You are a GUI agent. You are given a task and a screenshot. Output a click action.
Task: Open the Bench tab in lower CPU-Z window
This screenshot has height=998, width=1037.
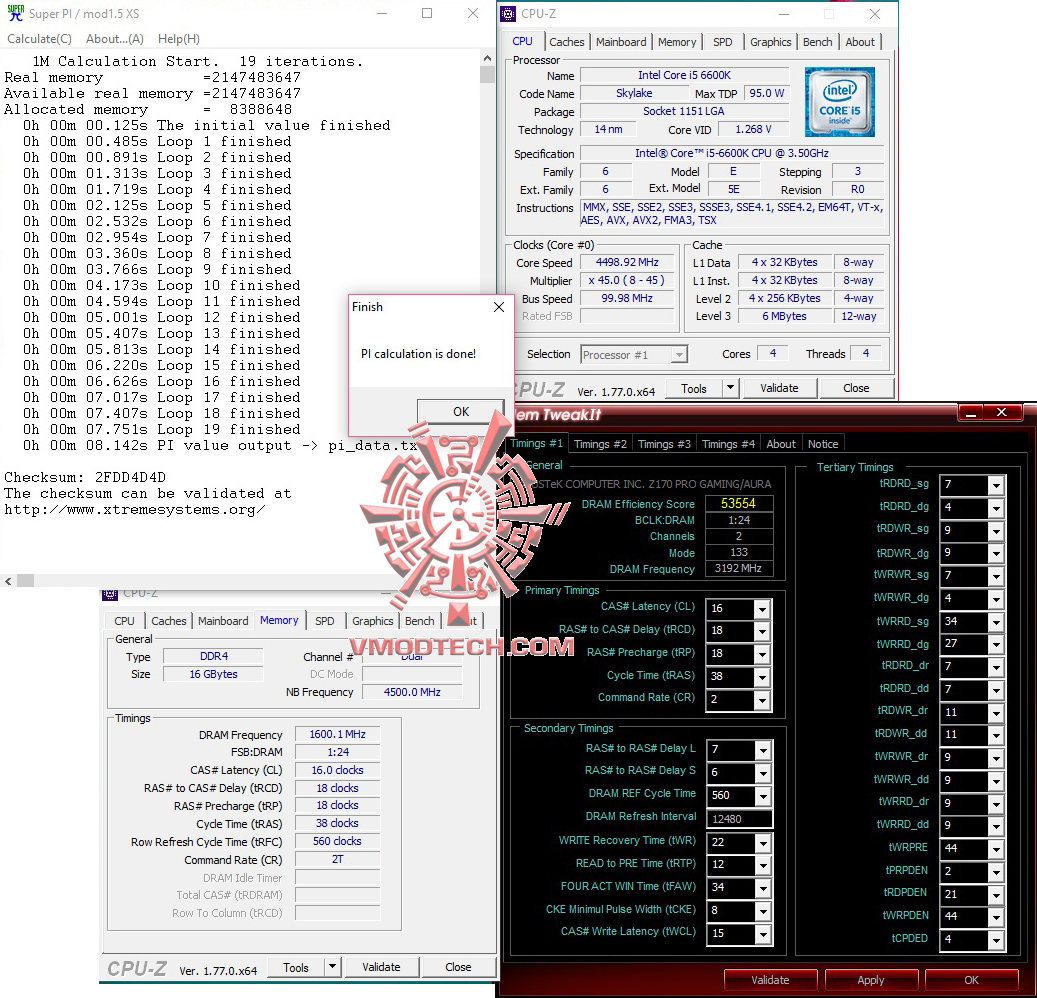[419, 621]
